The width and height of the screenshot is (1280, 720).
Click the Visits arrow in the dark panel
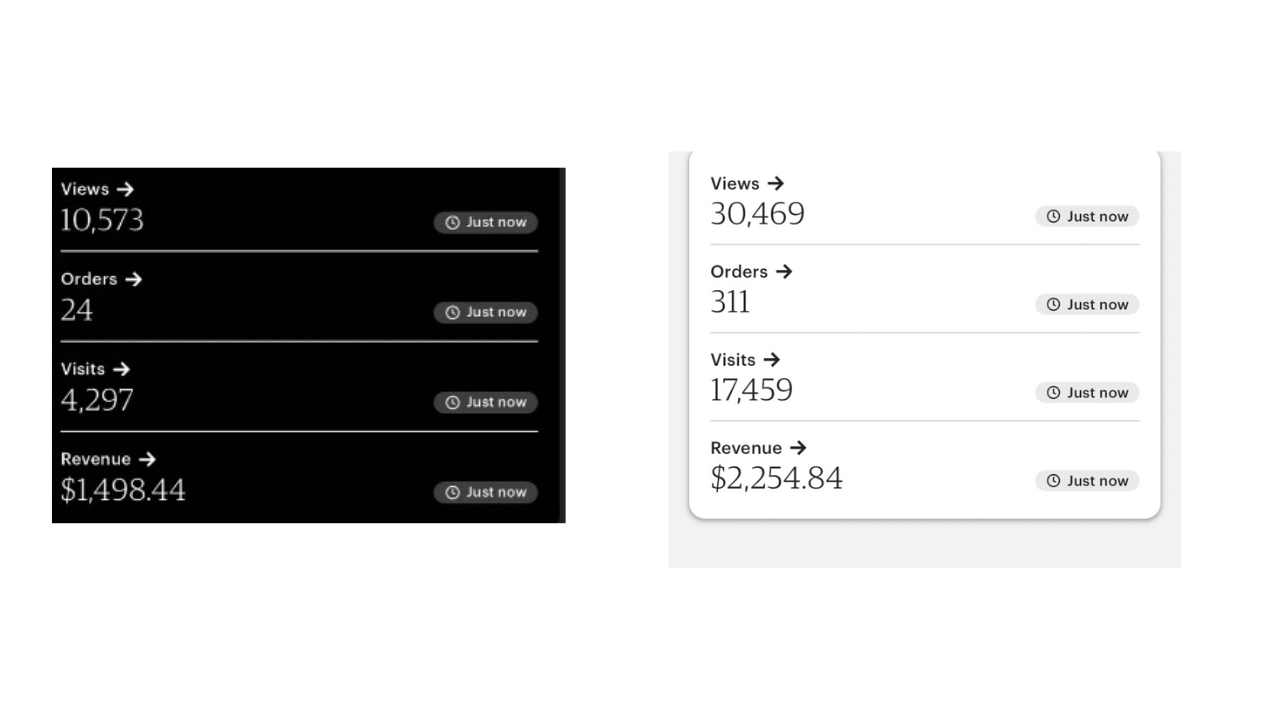click(x=121, y=369)
